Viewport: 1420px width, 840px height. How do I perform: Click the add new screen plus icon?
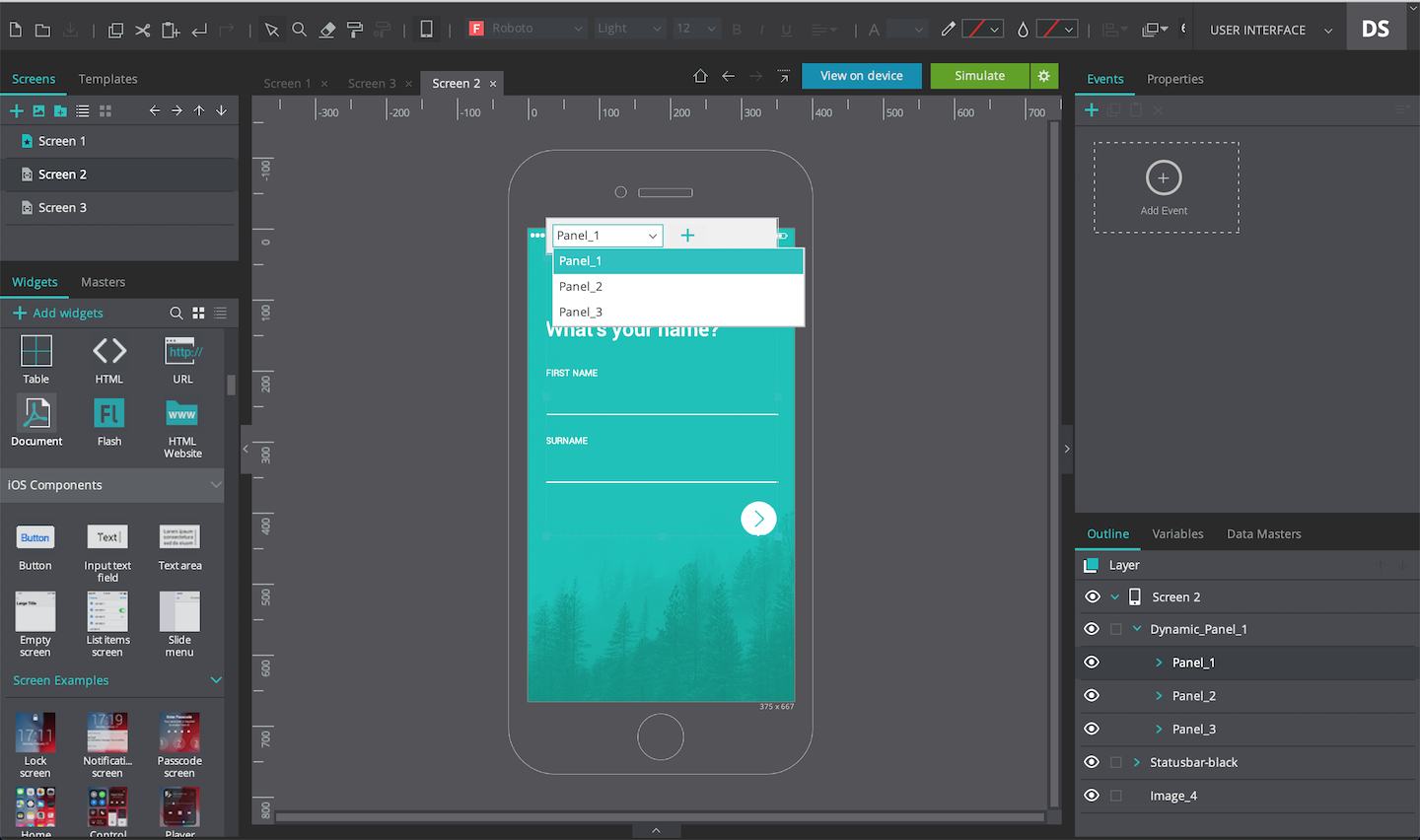(16, 110)
